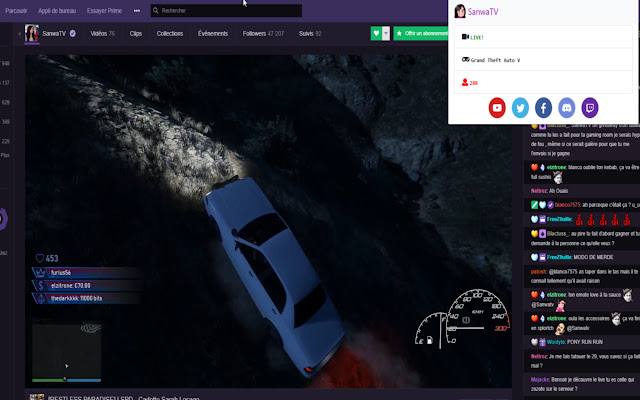Open the Followers tab
This screenshot has width=640, height=400.
(x=263, y=33)
